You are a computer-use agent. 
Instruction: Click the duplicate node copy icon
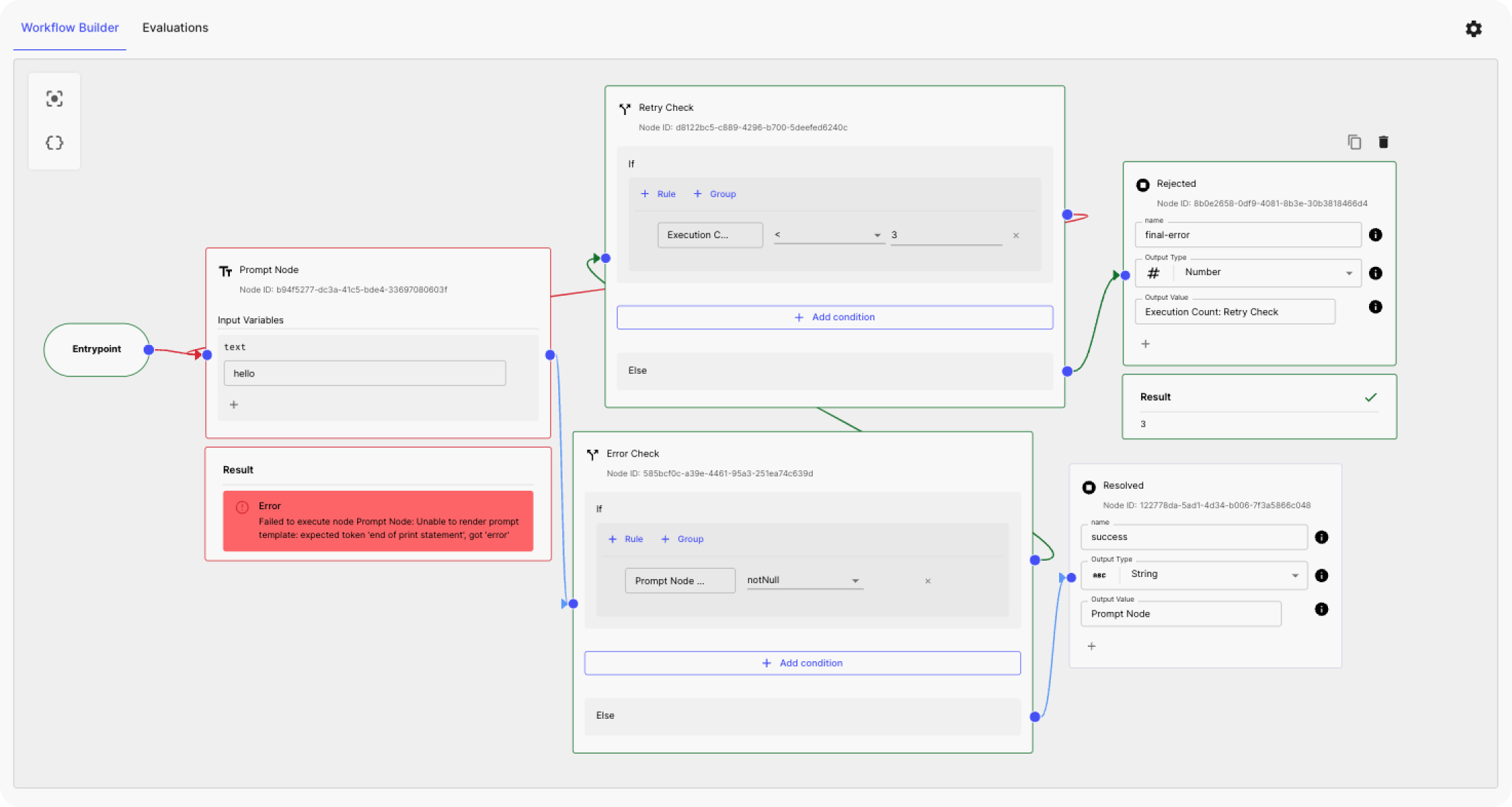click(1354, 142)
